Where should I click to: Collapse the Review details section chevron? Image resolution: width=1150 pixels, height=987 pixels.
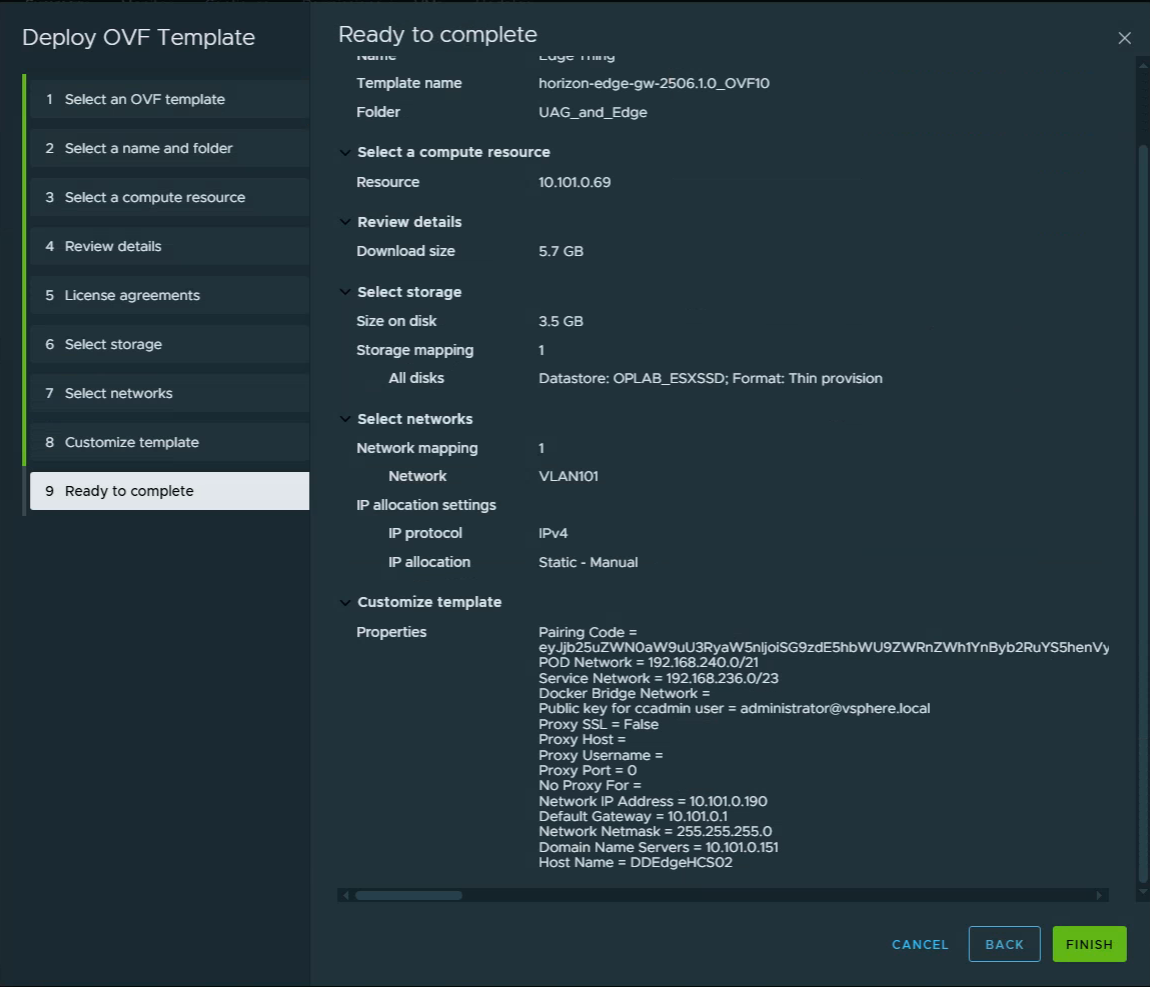click(346, 223)
